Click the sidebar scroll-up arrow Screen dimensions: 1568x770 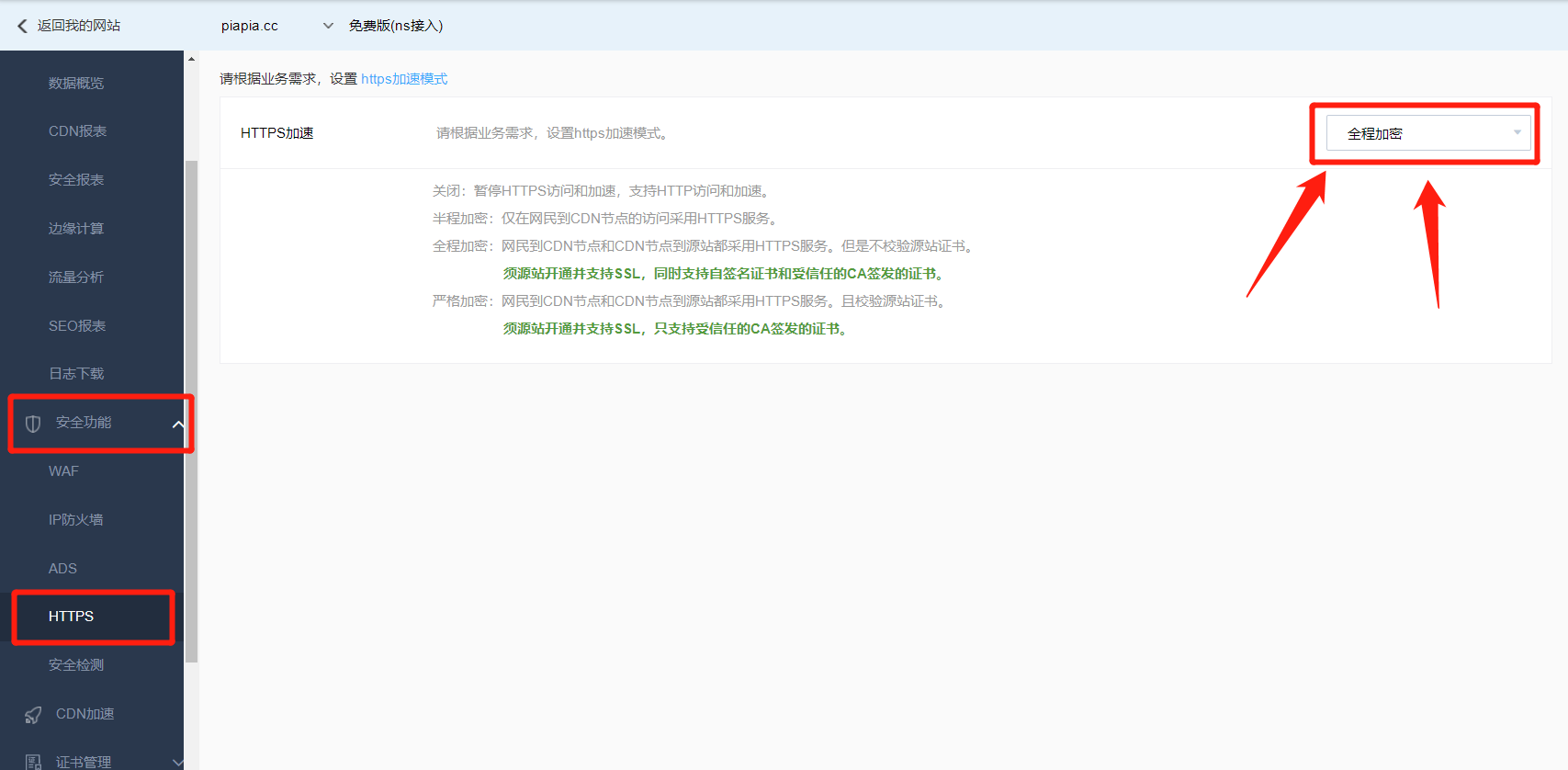191,60
